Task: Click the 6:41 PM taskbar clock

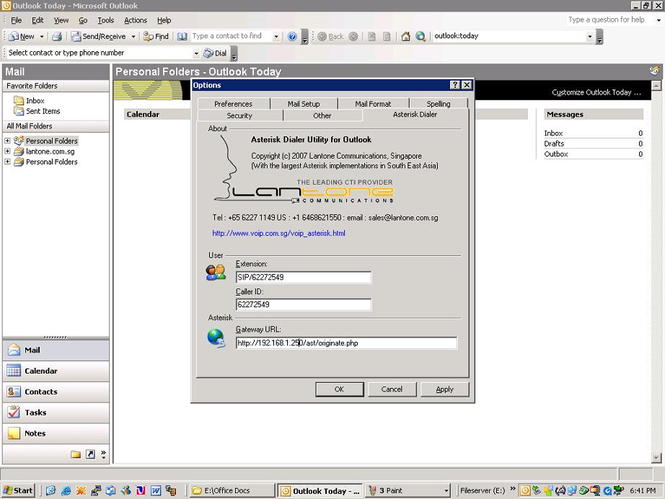Action: click(643, 491)
